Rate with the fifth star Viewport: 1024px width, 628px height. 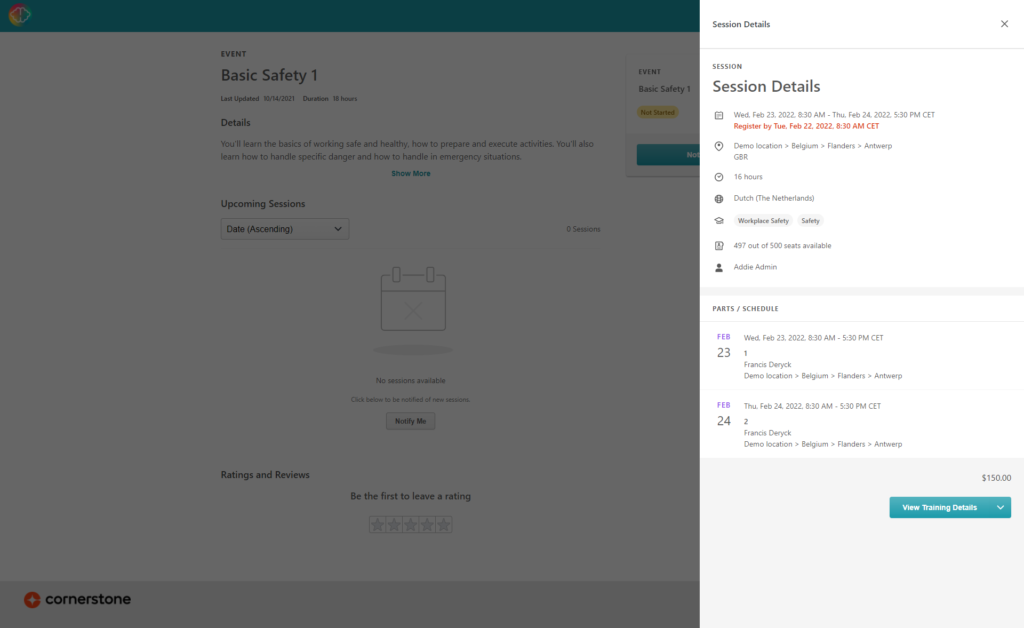point(444,525)
